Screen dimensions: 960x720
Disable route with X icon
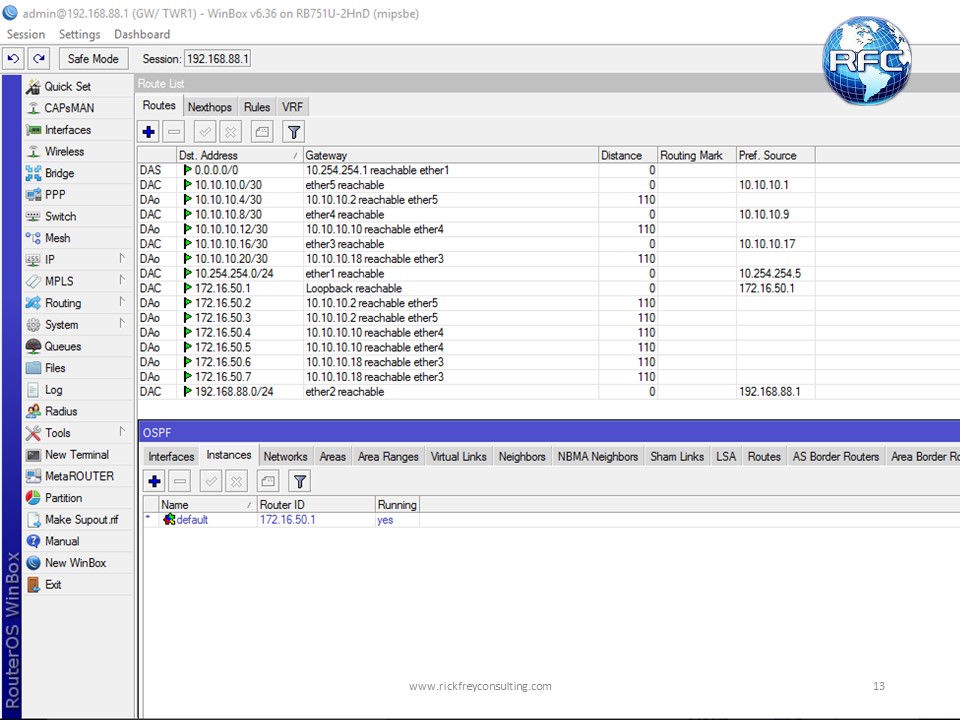pos(230,132)
